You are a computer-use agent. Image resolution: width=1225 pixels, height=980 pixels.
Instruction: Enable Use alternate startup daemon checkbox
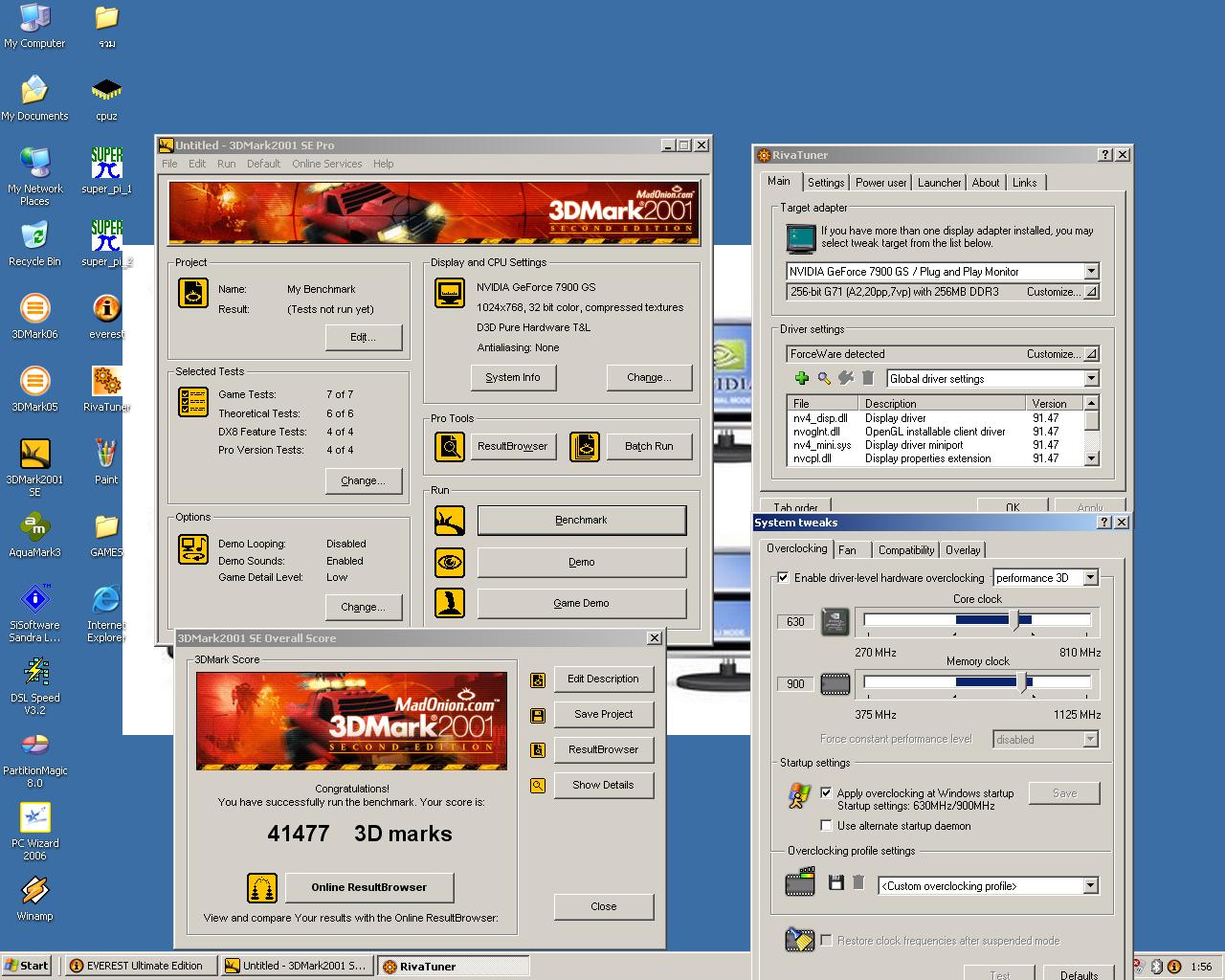click(826, 825)
